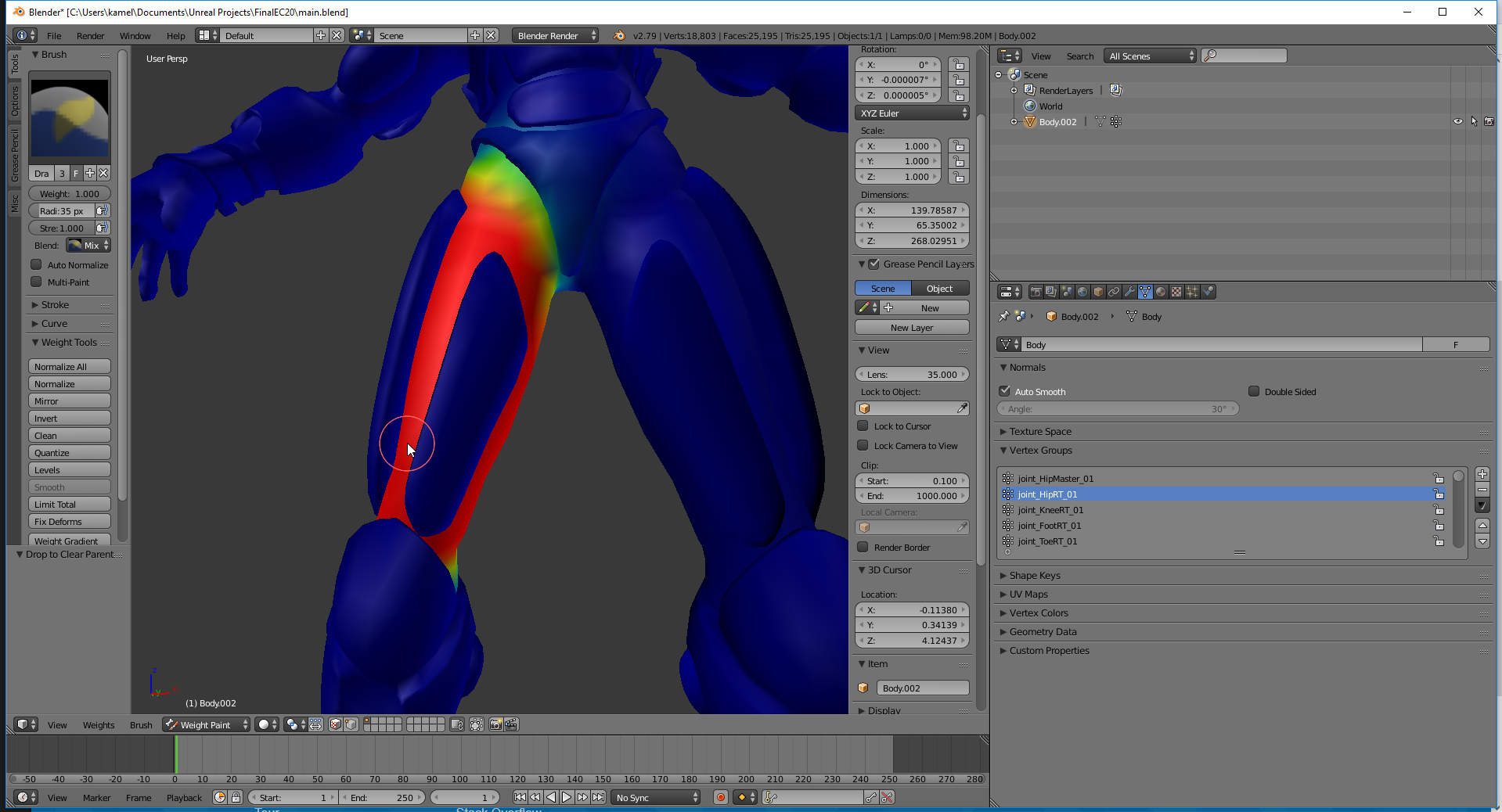Open the Window menu
Viewport: 1502px width, 812px height.
[135, 35]
